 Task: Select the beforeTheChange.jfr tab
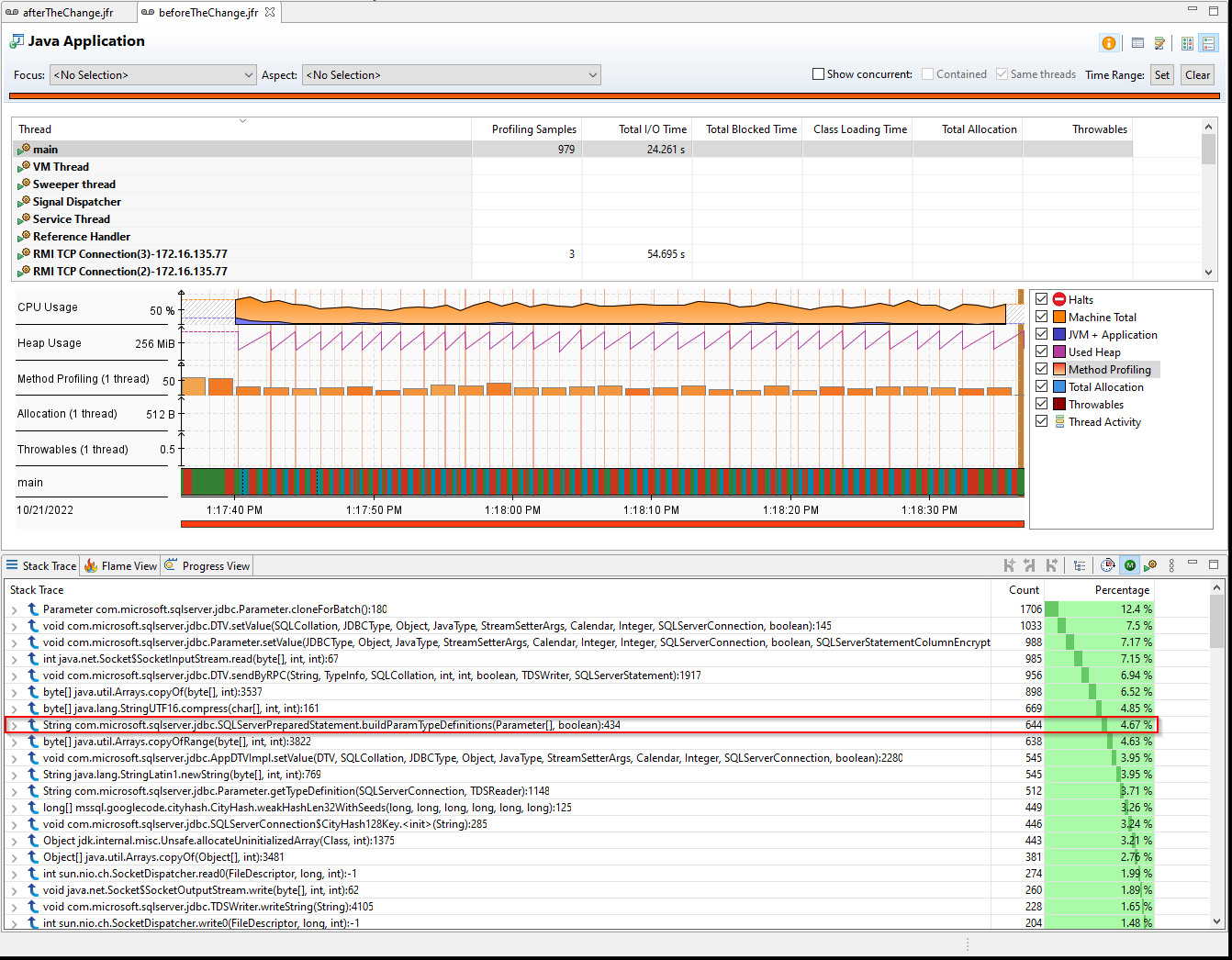coord(208,13)
